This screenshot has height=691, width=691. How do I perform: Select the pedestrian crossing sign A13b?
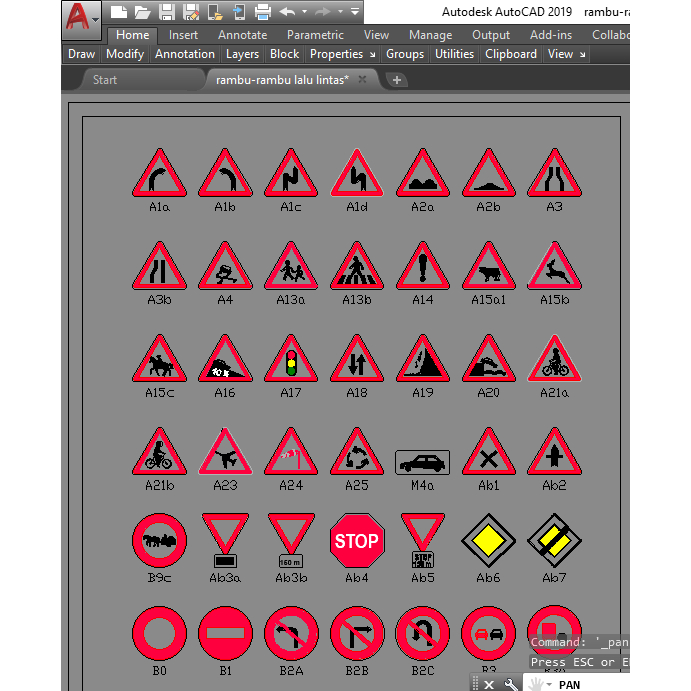pos(357,266)
